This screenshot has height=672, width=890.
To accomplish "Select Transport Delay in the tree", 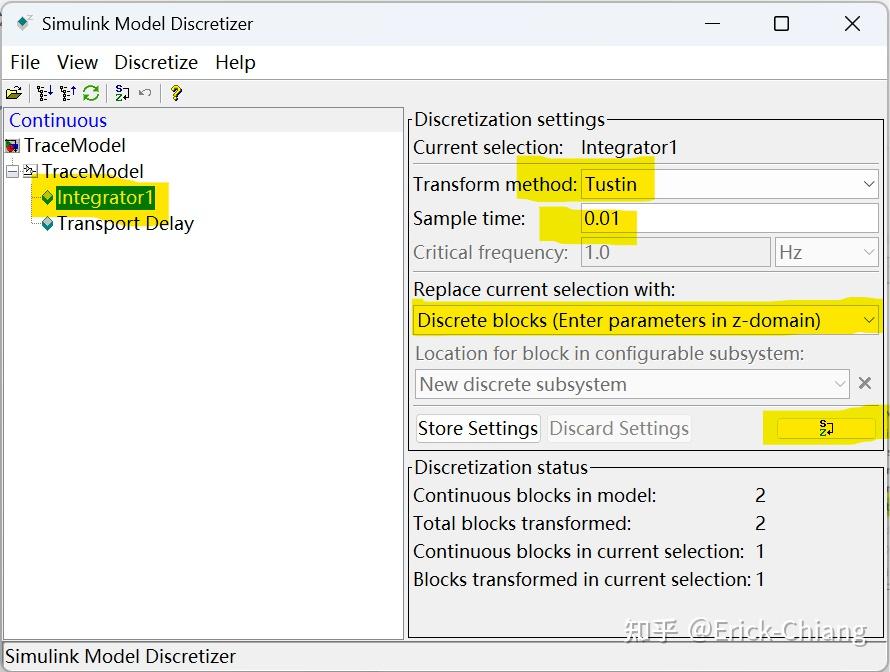I will [125, 224].
